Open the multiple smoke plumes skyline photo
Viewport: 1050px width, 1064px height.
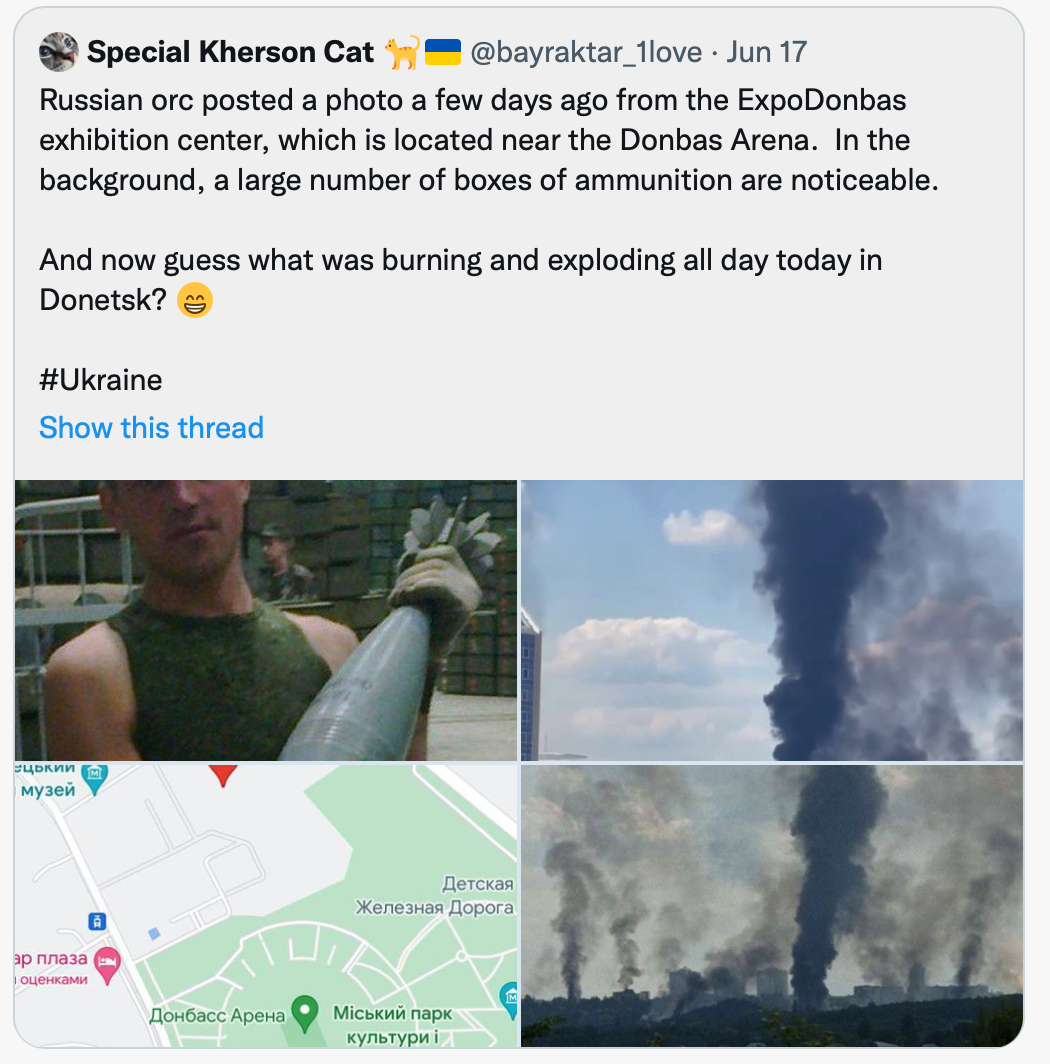click(772, 905)
